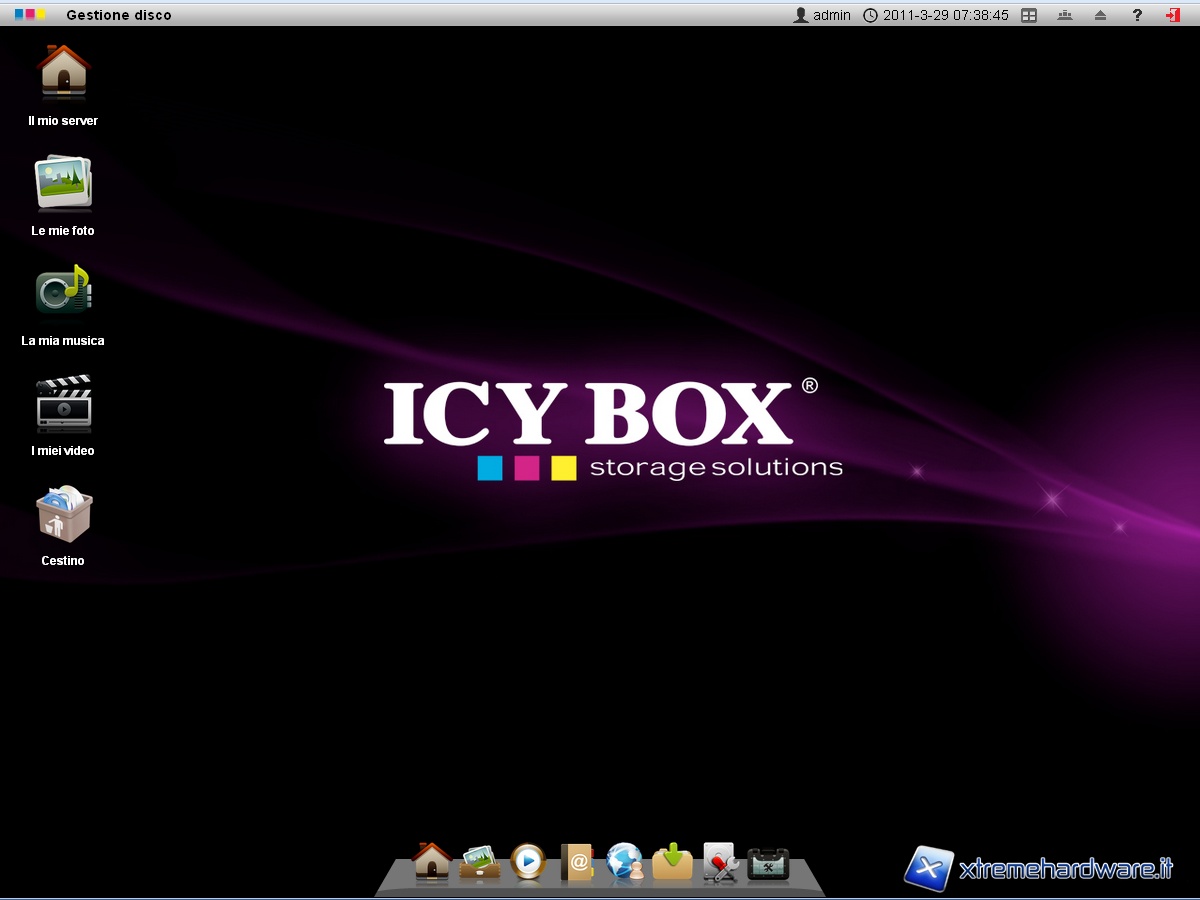
Task: Open the colored squares main menu
Action: (30, 15)
